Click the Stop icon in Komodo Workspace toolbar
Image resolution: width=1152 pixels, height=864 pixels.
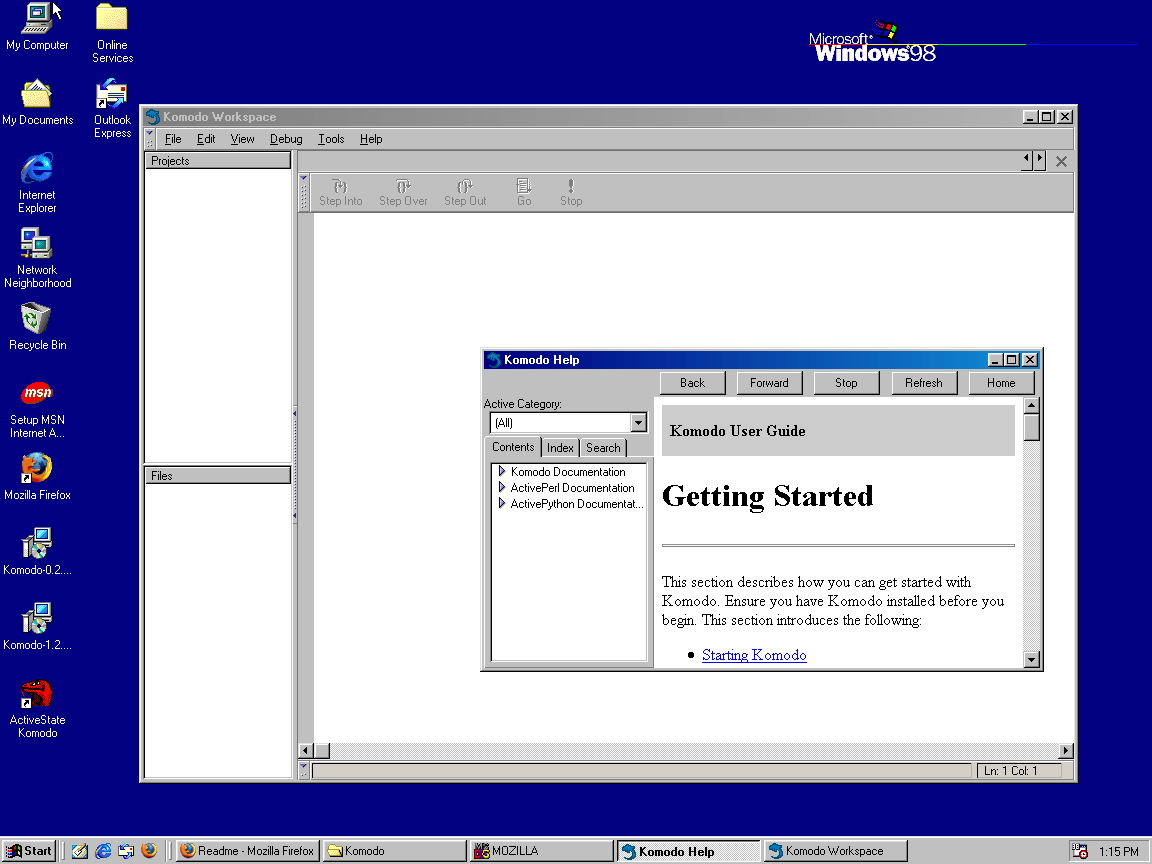point(571,192)
